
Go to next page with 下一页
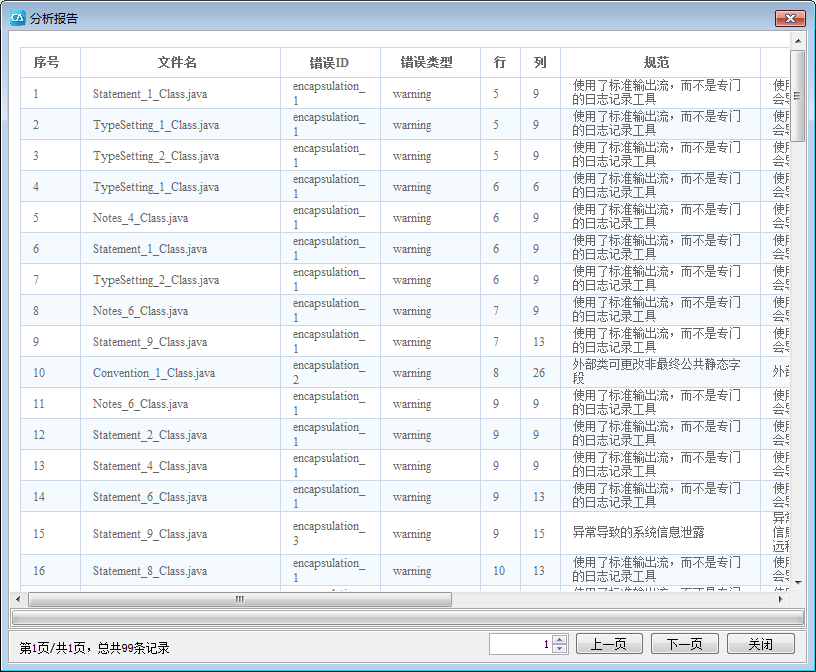(684, 645)
